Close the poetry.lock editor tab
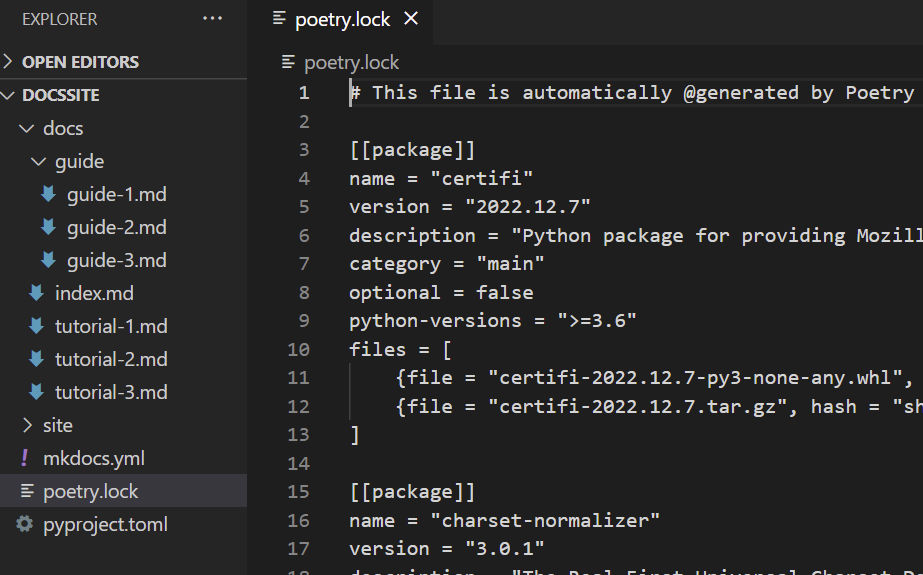The width and height of the screenshot is (923, 575). click(x=411, y=19)
